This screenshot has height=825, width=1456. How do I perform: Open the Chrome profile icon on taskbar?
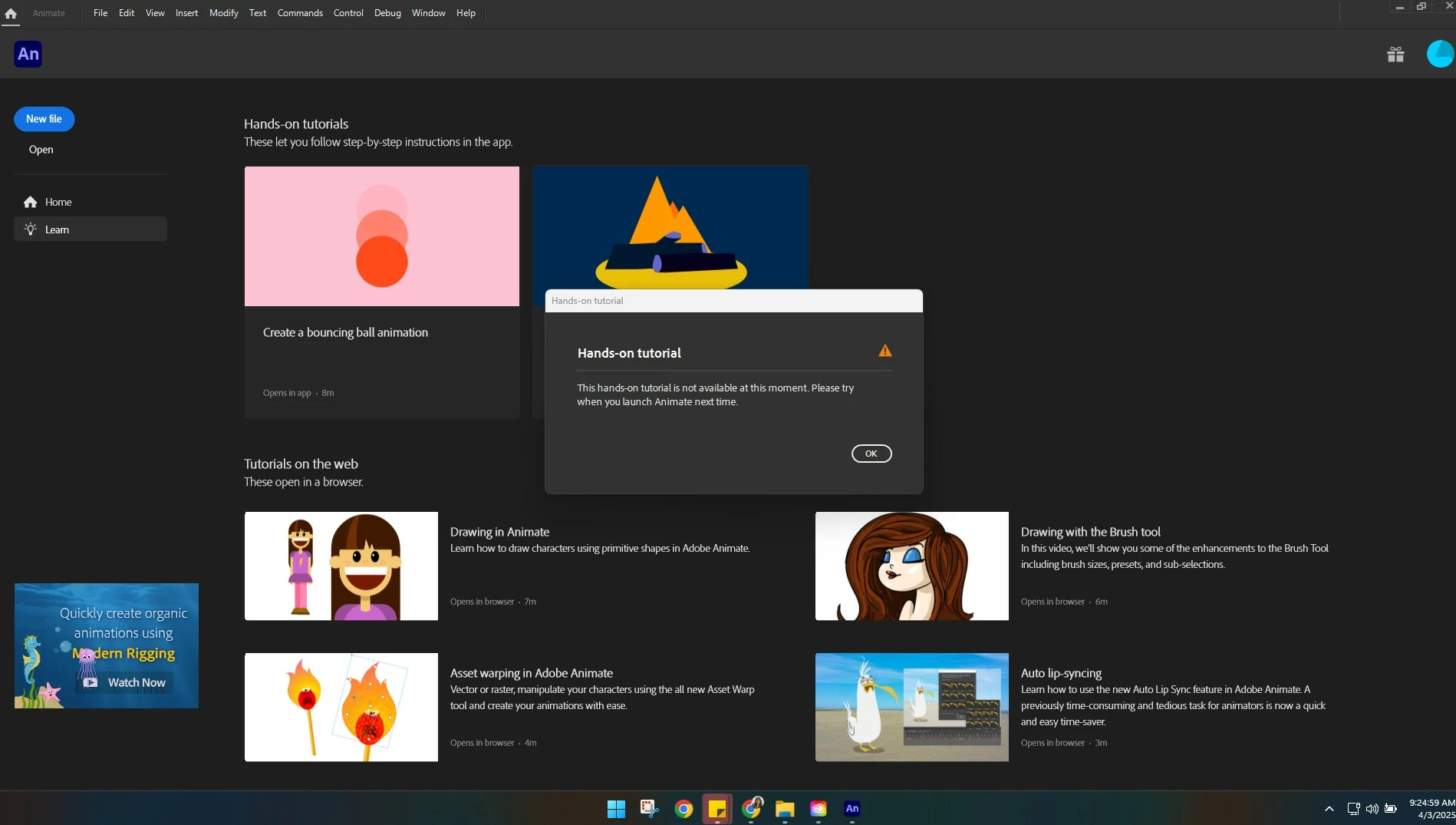[751, 808]
